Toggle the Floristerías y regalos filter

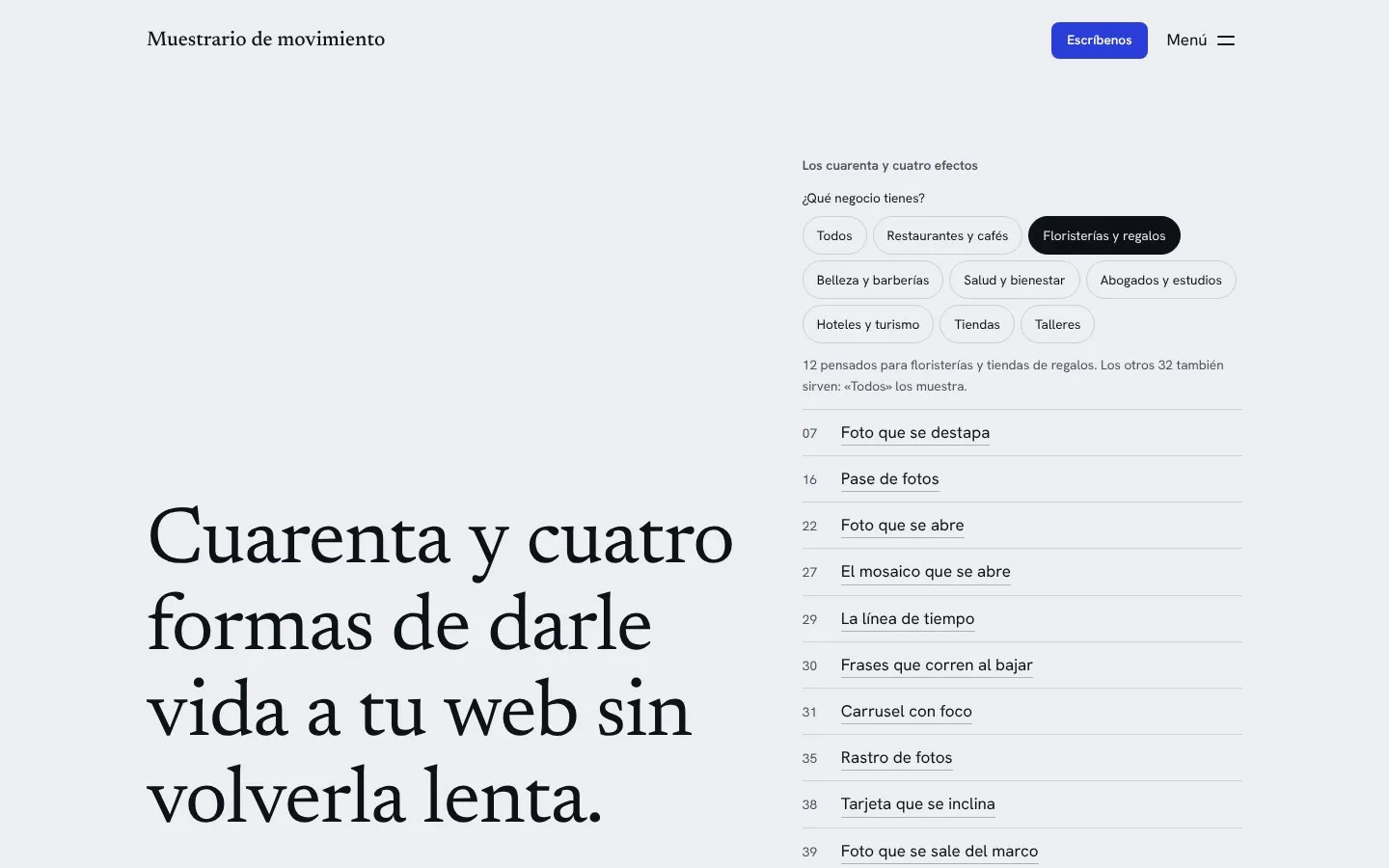pos(1103,235)
